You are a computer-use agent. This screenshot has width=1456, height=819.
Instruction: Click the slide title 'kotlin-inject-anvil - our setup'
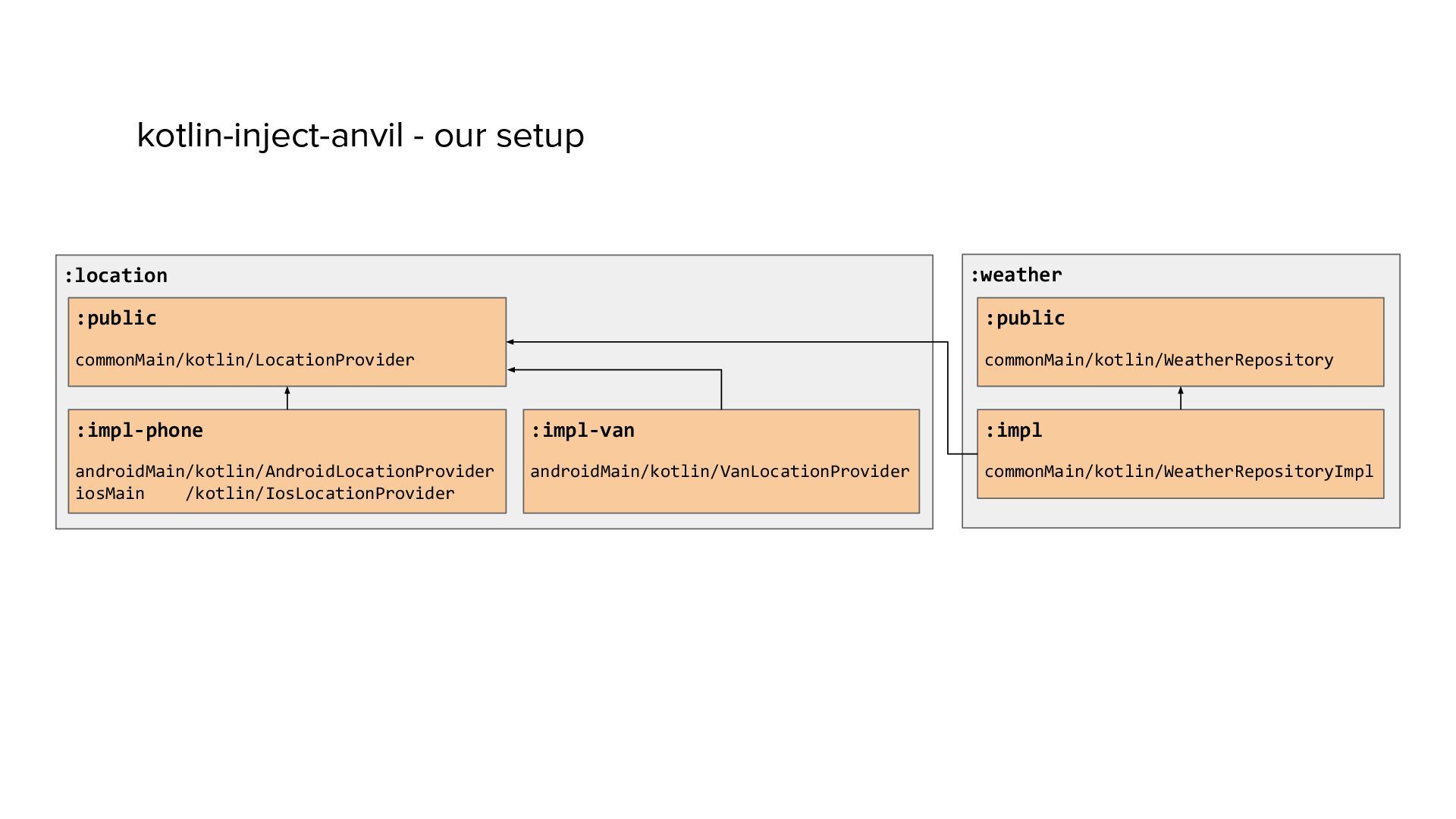click(360, 136)
